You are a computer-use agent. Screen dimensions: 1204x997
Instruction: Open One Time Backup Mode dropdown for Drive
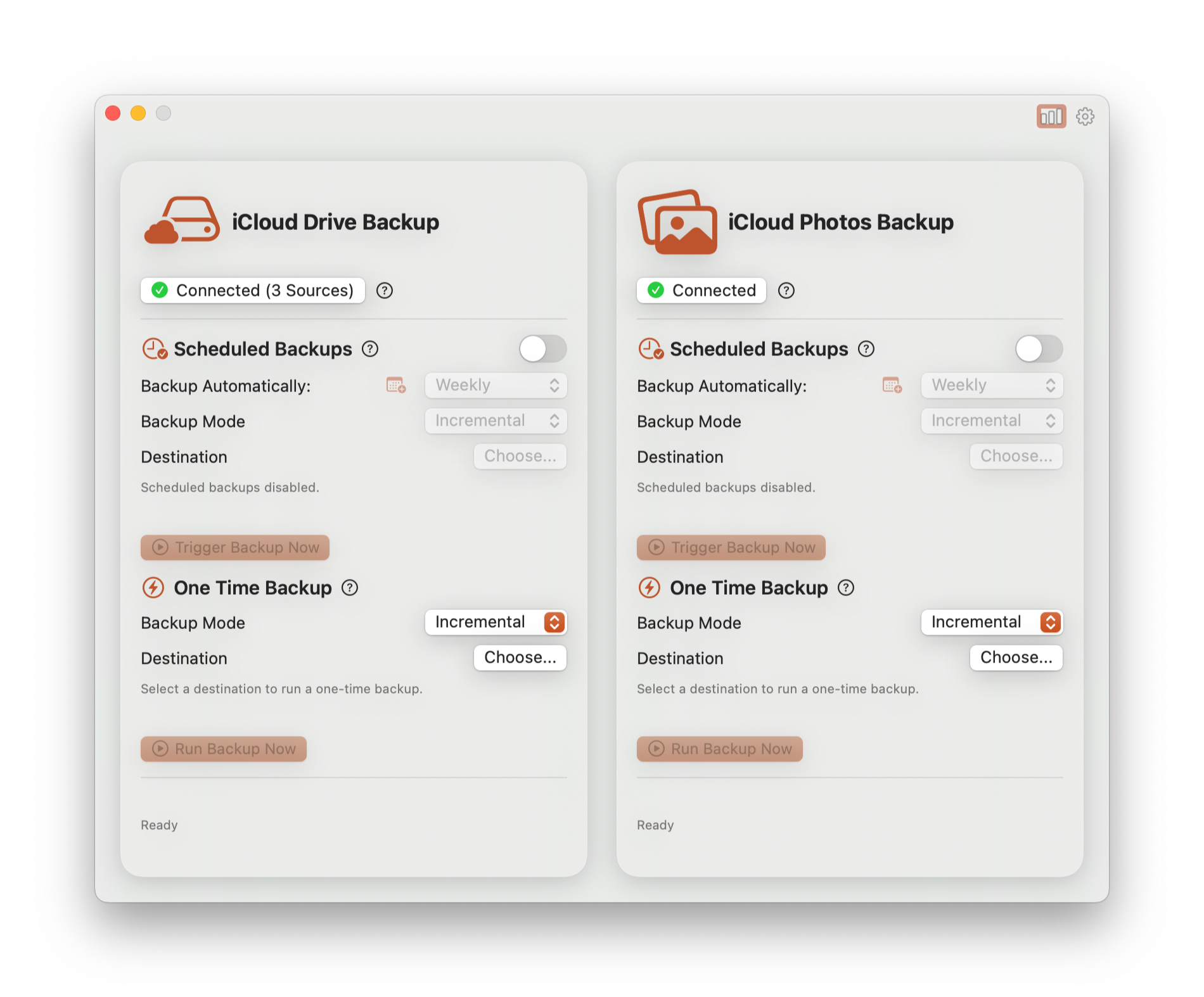click(x=496, y=622)
